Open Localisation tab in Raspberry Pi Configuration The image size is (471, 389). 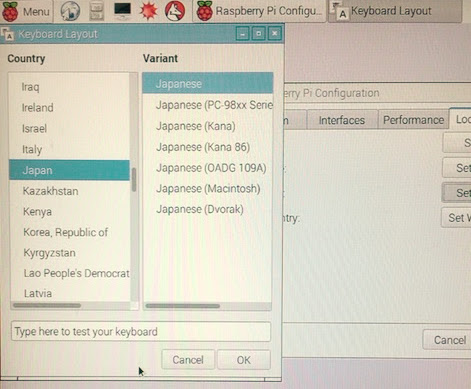[461, 119]
